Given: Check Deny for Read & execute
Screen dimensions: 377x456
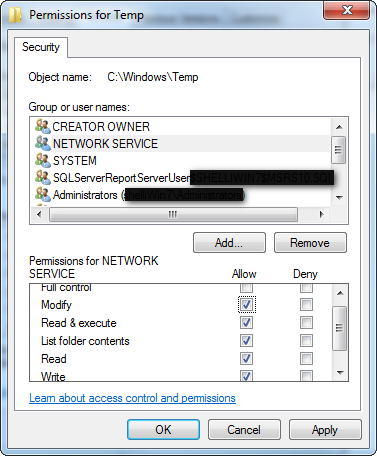Looking at the screenshot, I should click(306, 323).
